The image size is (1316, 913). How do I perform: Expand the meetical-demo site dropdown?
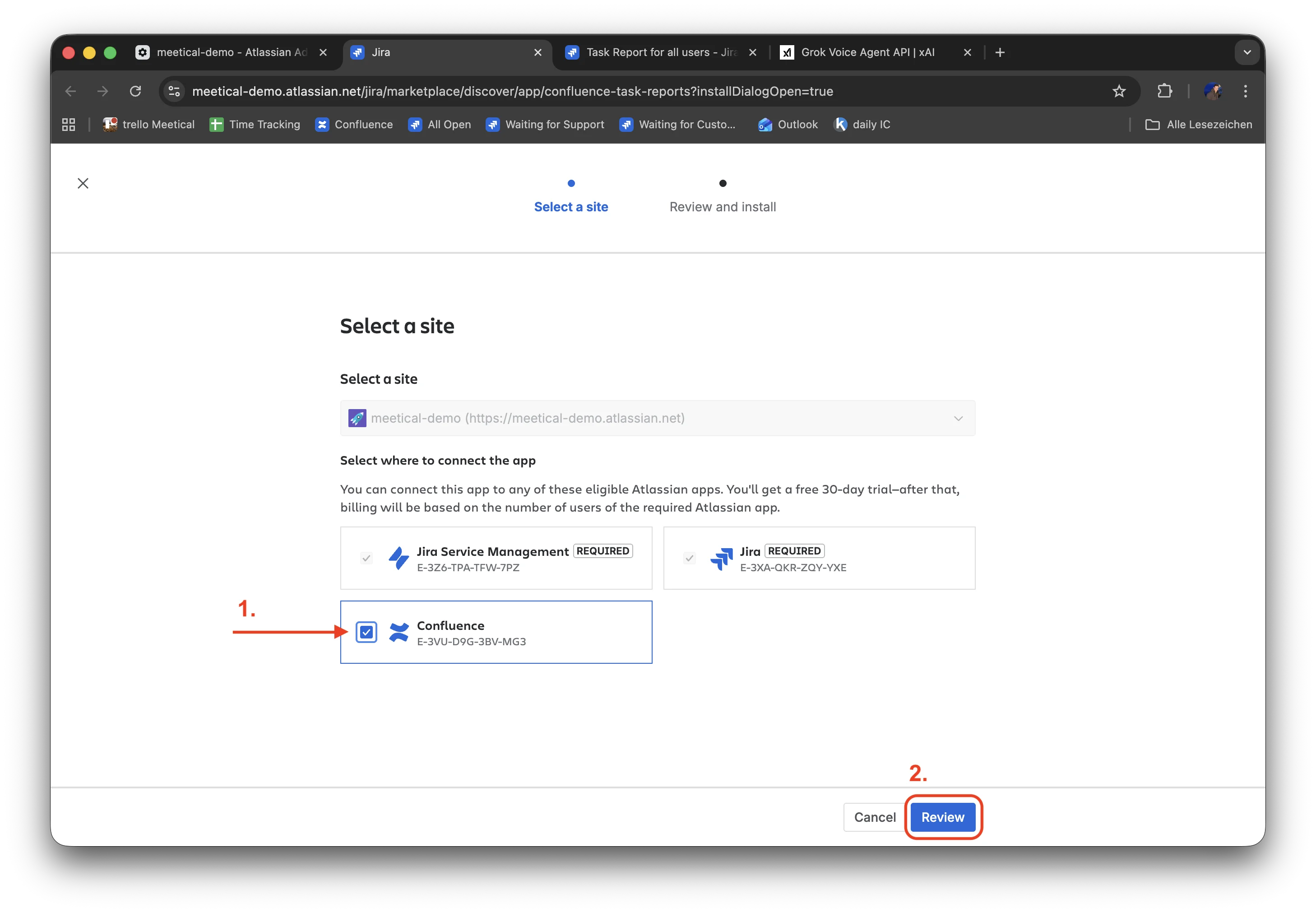pos(658,418)
